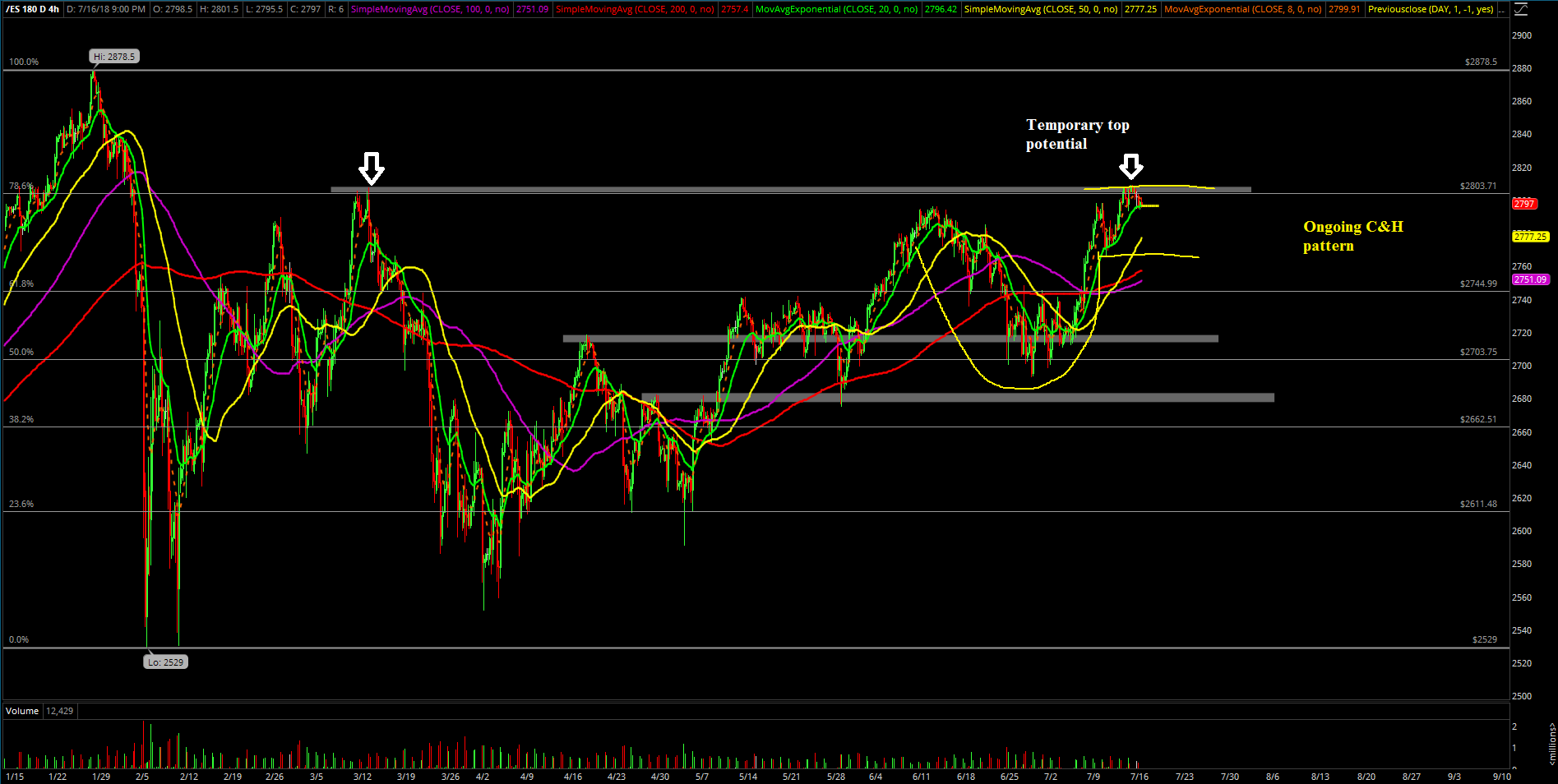Click the H: 2801.5 high readout
This screenshot has height=784, width=1558.
[220, 9]
